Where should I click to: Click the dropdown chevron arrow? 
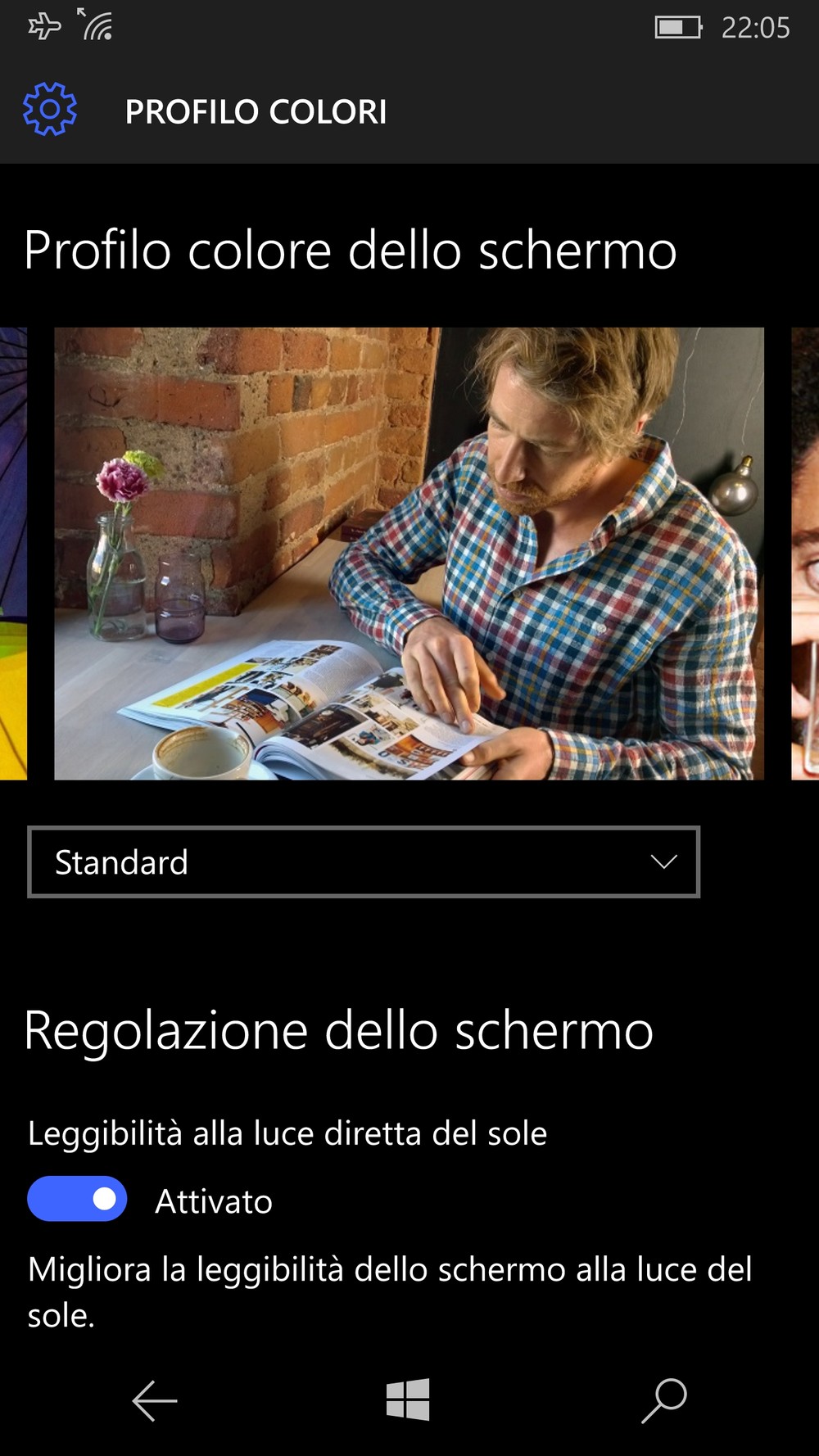coord(663,861)
